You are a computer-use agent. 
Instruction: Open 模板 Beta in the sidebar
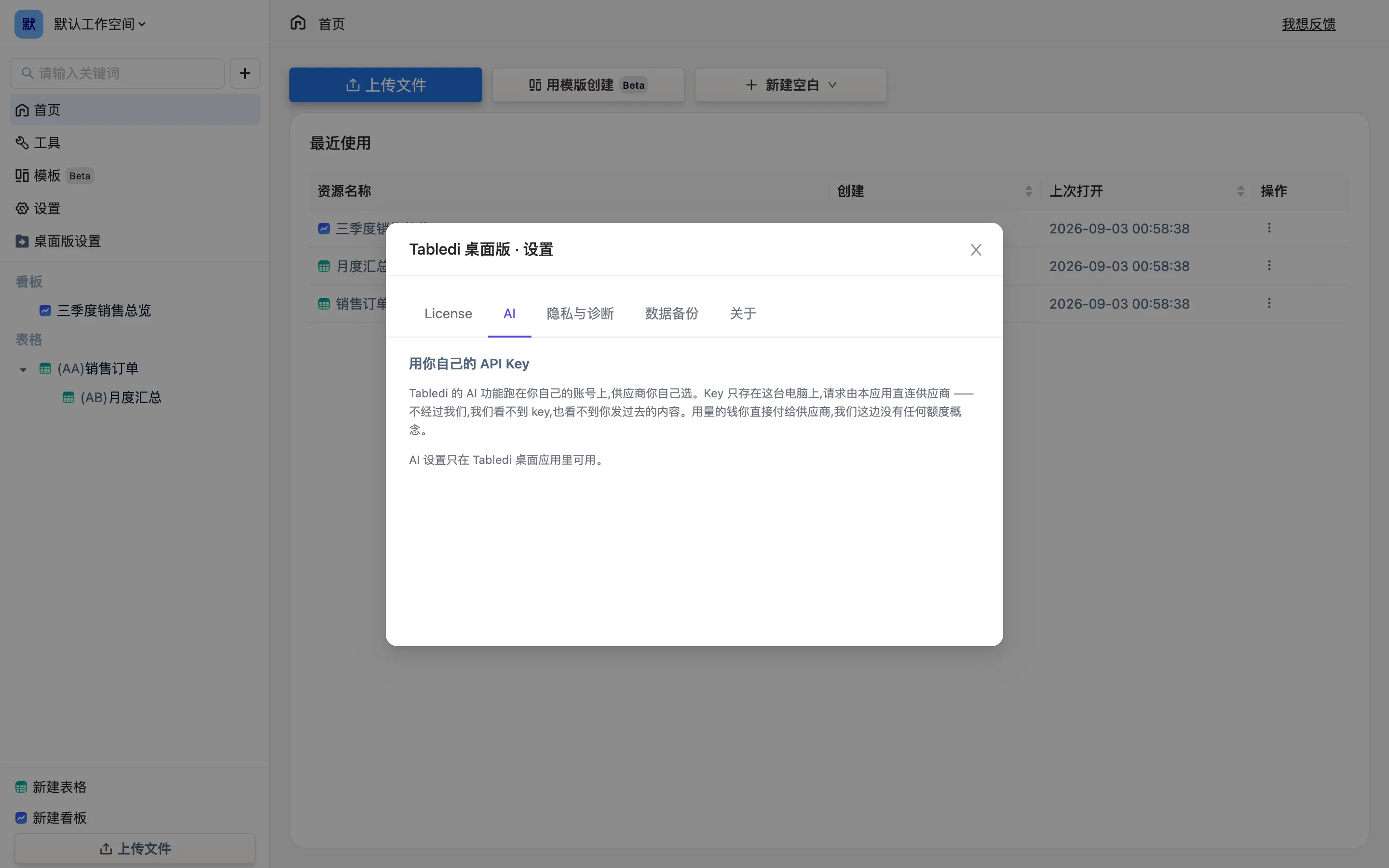click(x=135, y=176)
